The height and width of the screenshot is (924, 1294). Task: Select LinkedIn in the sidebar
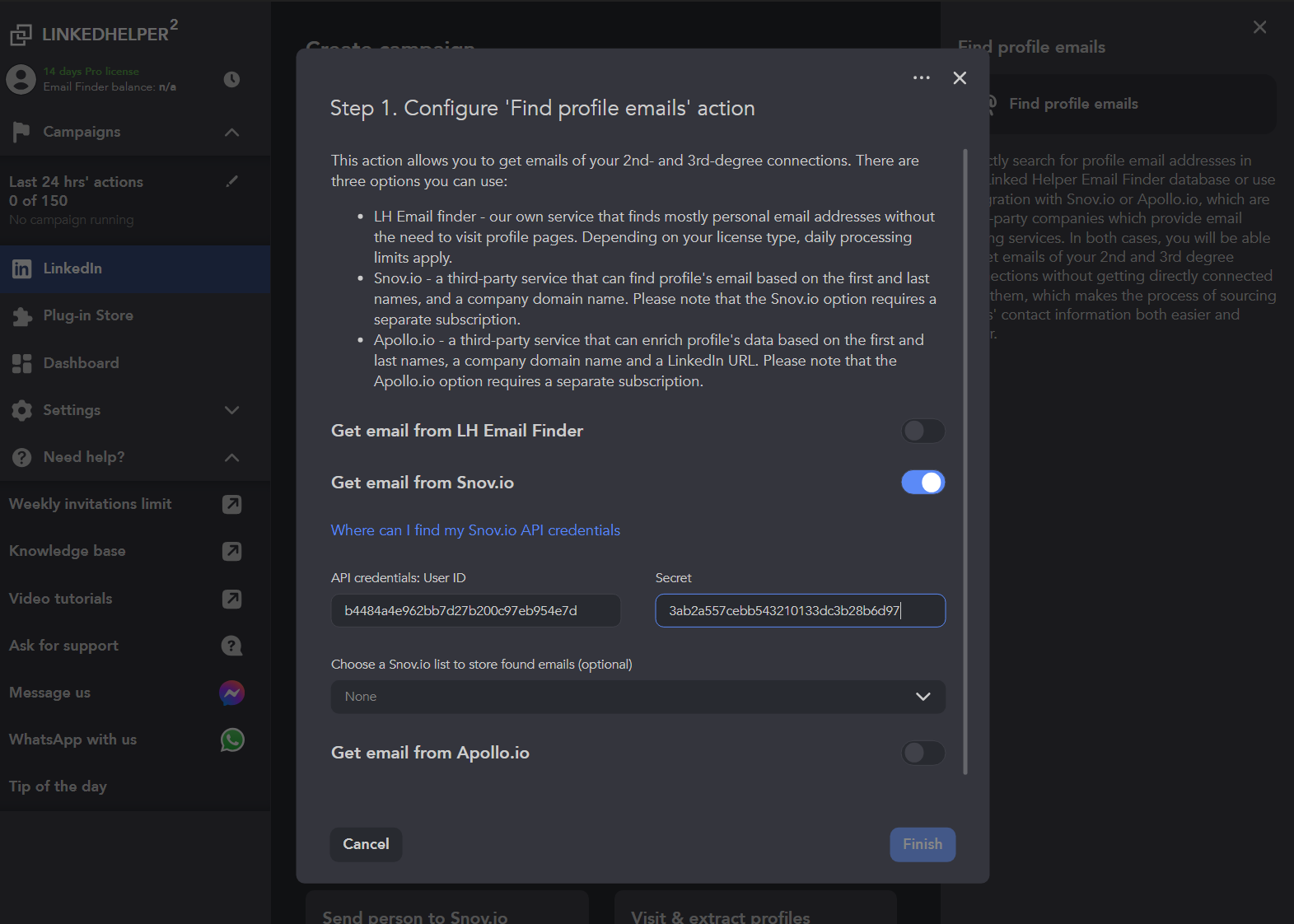click(x=72, y=268)
